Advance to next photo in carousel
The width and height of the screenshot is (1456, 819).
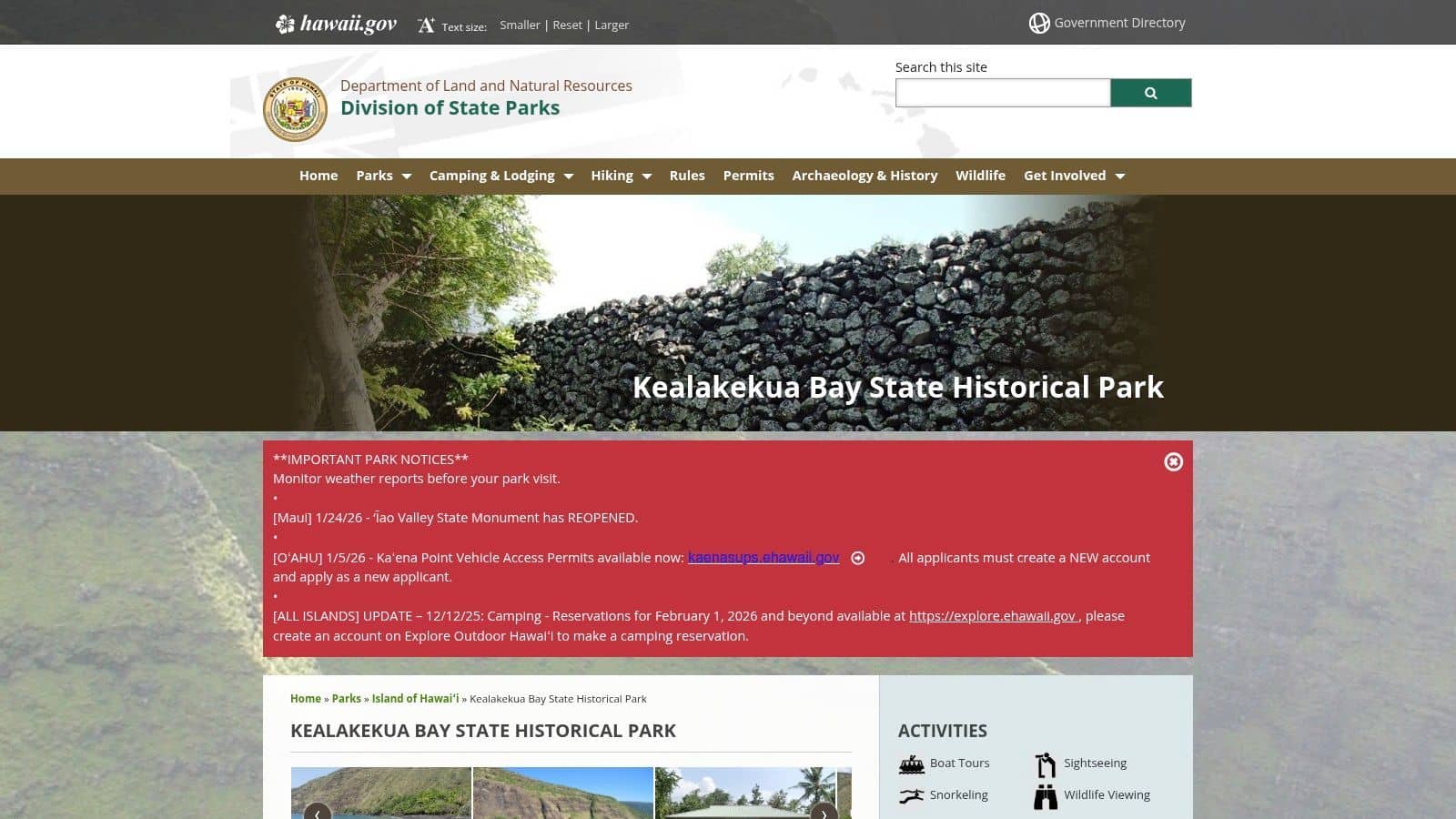(x=824, y=812)
